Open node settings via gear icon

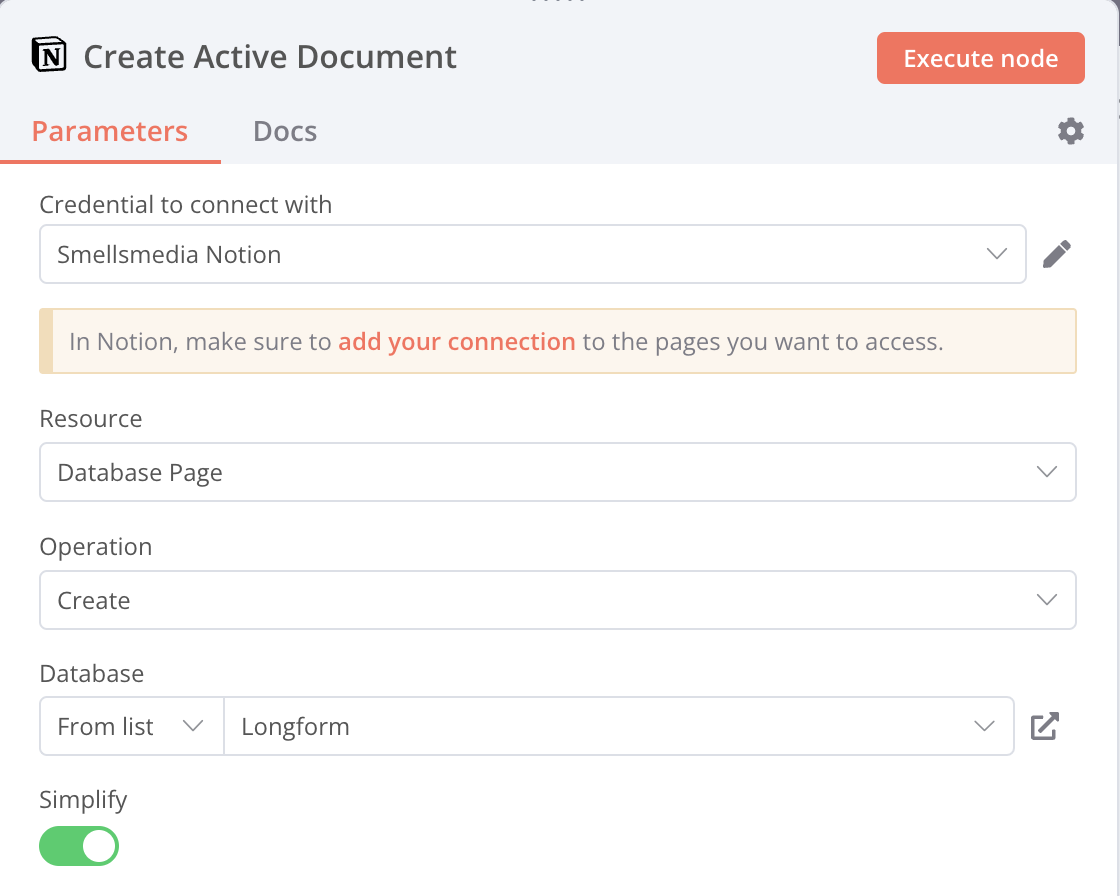click(x=1070, y=131)
